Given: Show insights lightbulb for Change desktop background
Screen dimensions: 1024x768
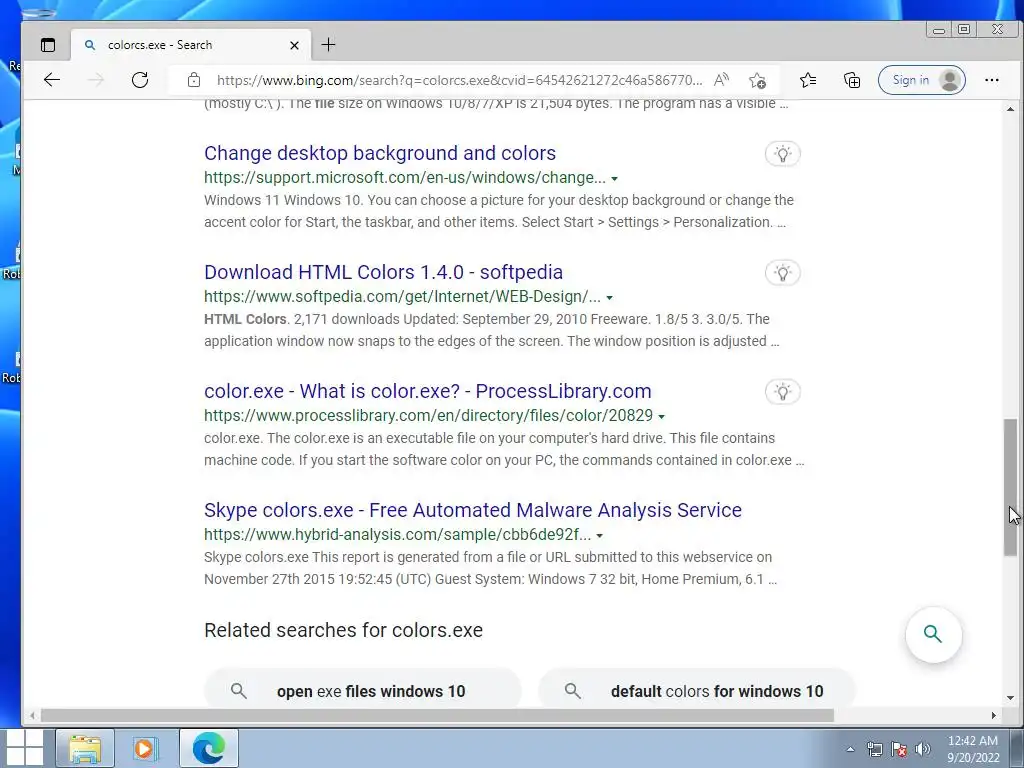Looking at the screenshot, I should (x=782, y=154).
